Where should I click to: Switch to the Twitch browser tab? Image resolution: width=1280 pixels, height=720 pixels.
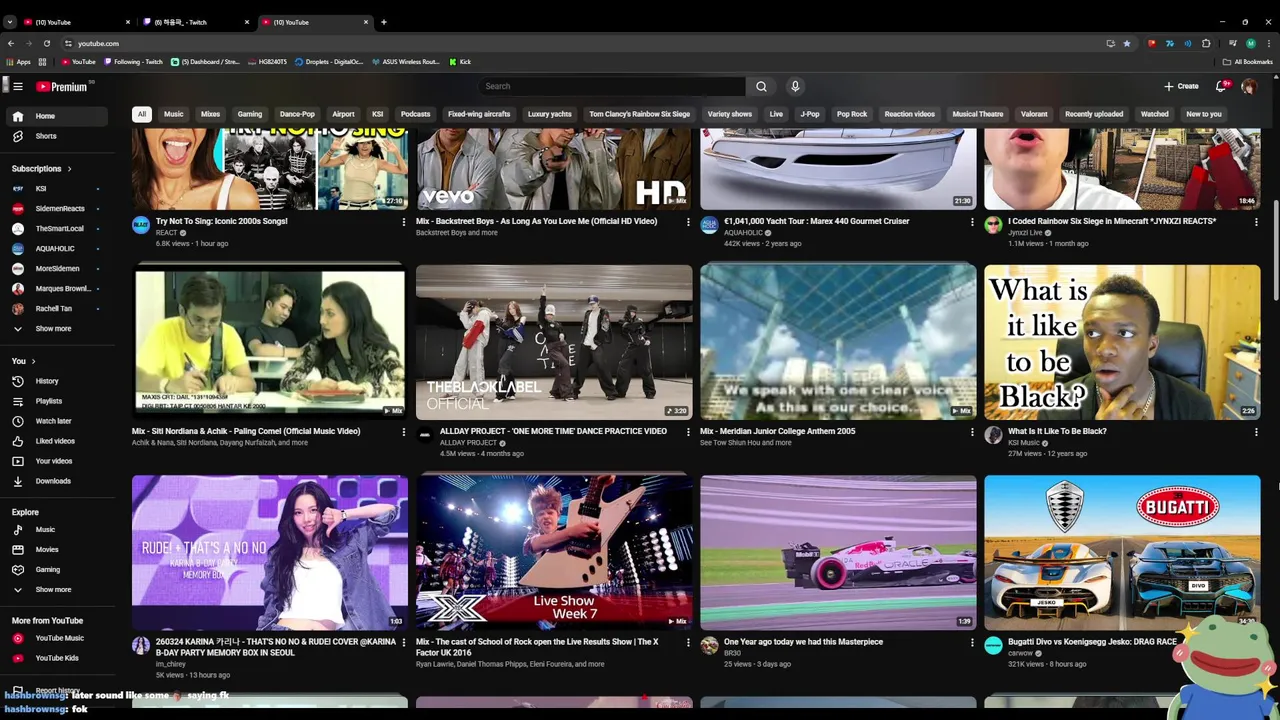click(x=195, y=22)
